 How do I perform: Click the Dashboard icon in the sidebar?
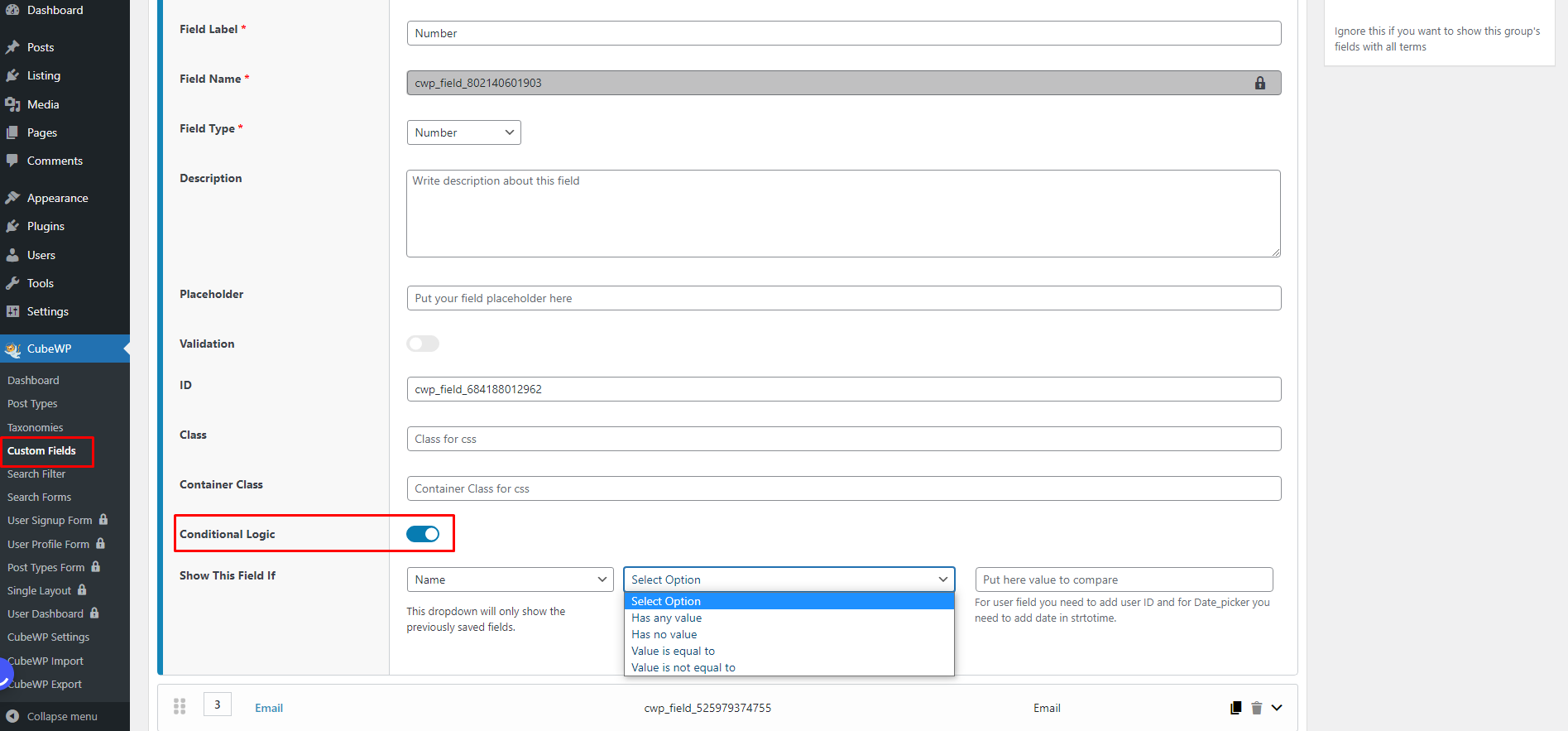12,10
